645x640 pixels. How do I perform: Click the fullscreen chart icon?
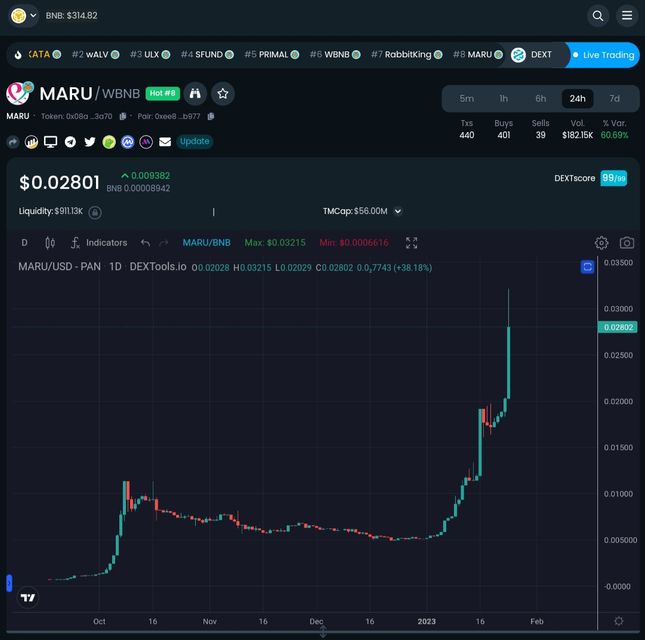(x=411, y=243)
